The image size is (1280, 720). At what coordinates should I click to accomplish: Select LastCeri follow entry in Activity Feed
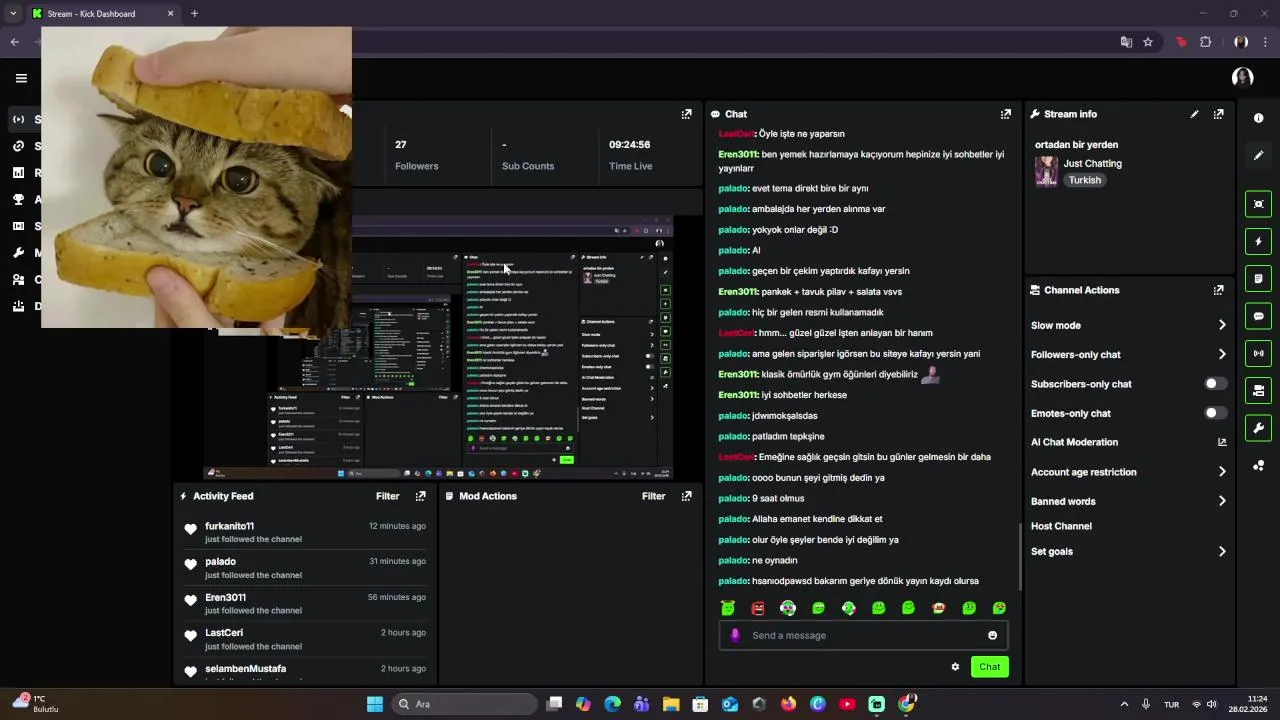[305, 639]
